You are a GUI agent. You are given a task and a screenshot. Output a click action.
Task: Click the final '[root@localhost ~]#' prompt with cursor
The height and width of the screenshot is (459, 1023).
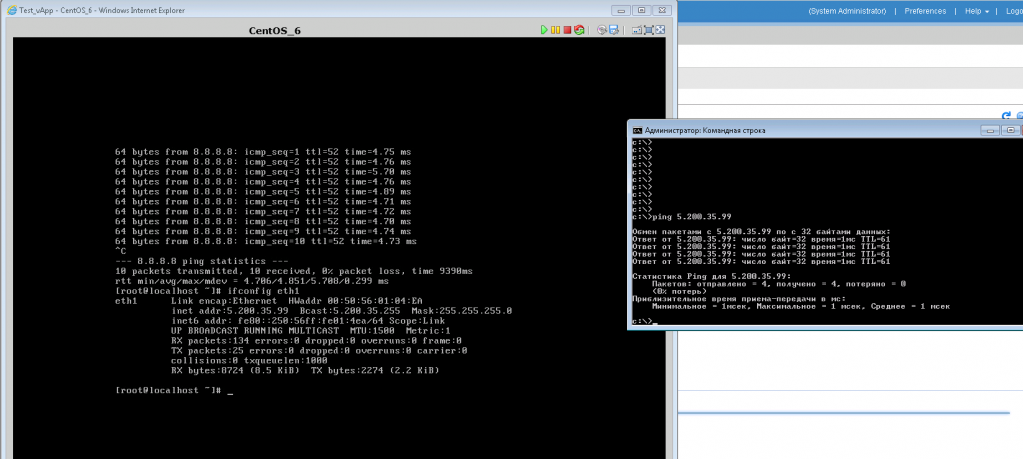click(x=174, y=391)
